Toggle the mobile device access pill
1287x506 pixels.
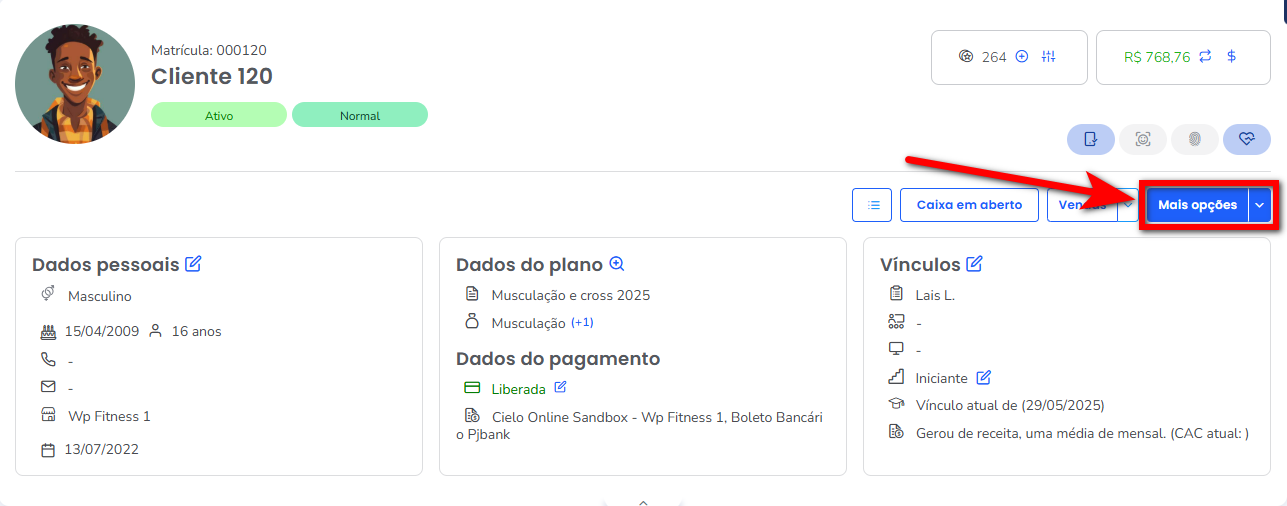coord(1091,139)
